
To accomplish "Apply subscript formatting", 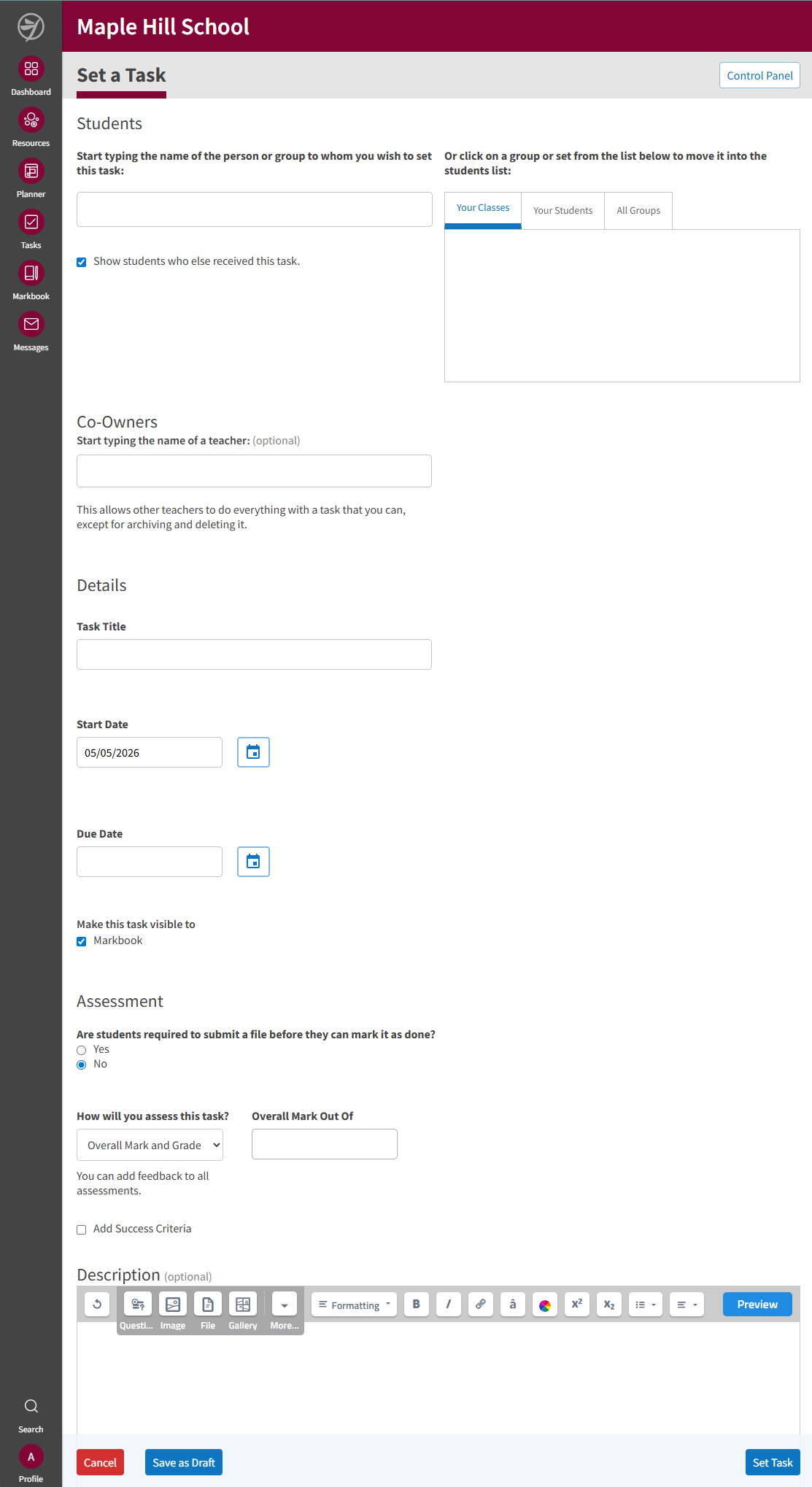I will (609, 1305).
